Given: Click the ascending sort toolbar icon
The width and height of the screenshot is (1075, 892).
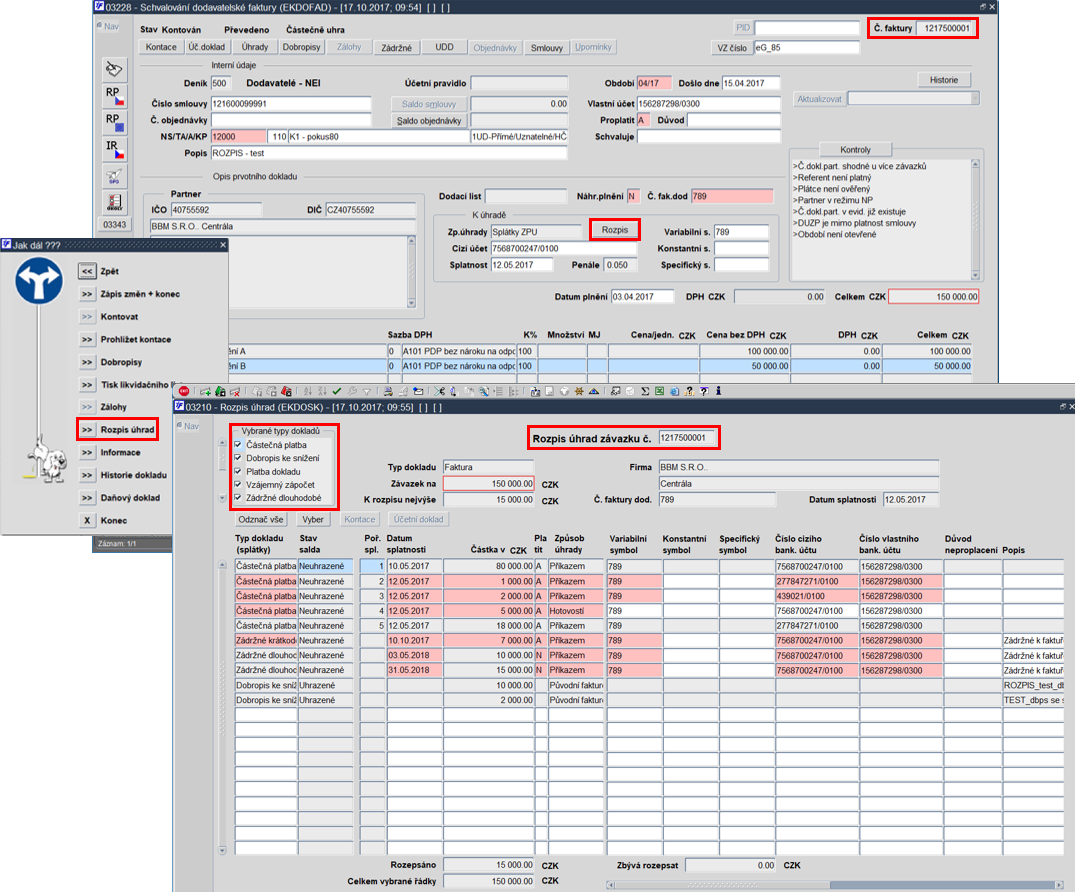Looking at the screenshot, I should click(x=308, y=391).
